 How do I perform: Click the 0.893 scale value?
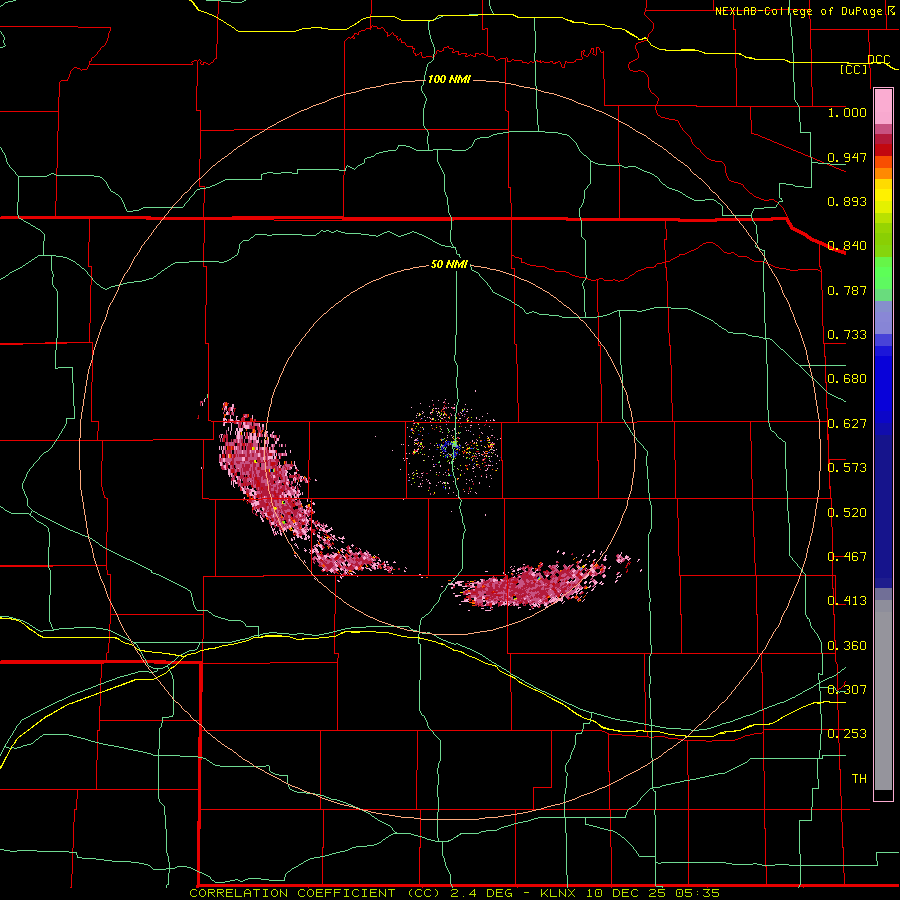[847, 201]
